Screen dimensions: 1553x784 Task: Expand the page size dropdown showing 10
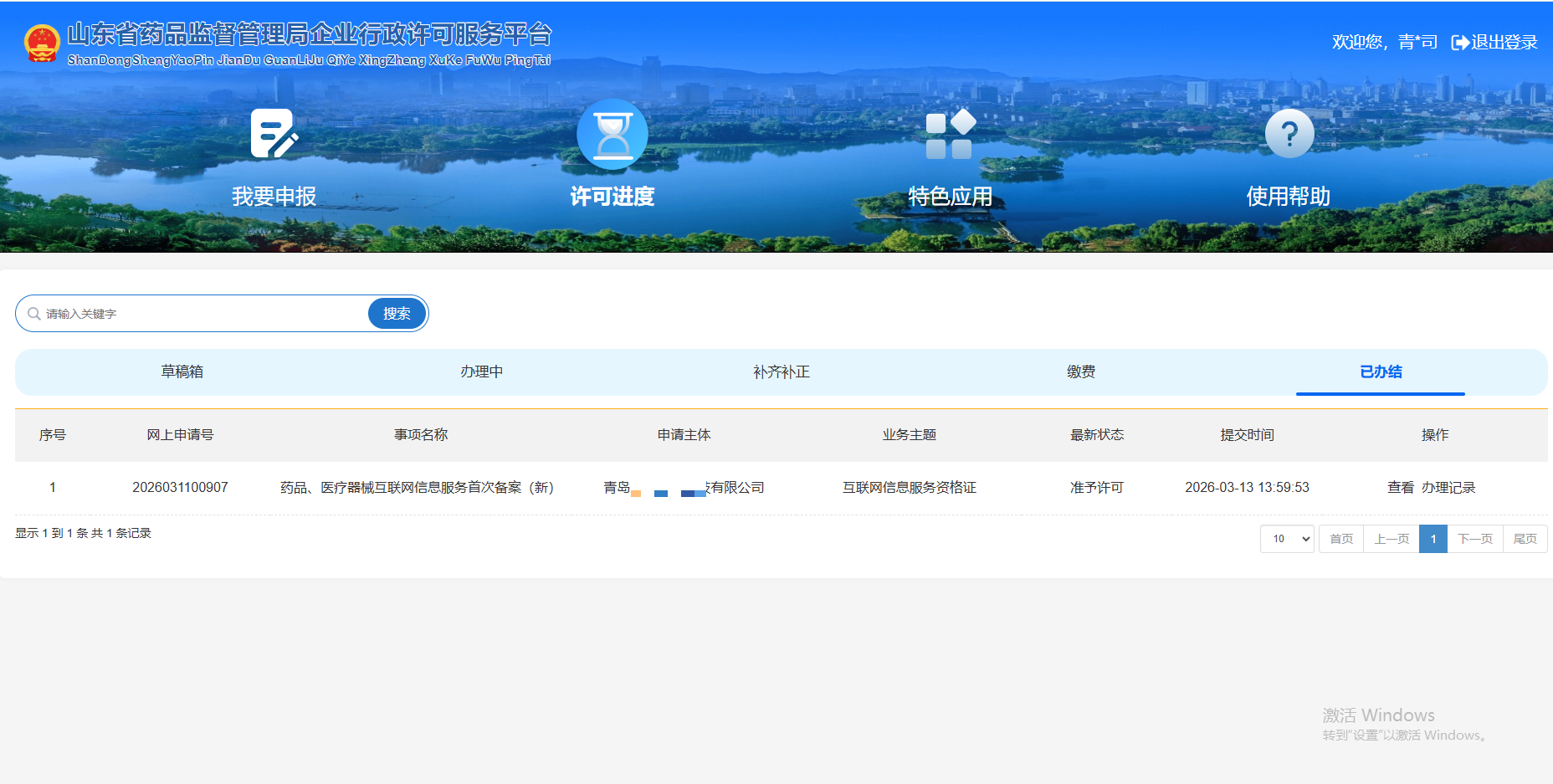1287,539
